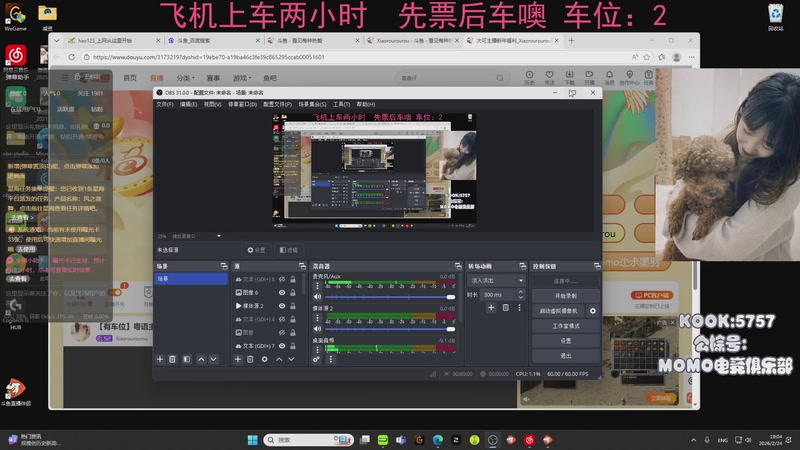Click the Windows taskbar search box

point(309,440)
